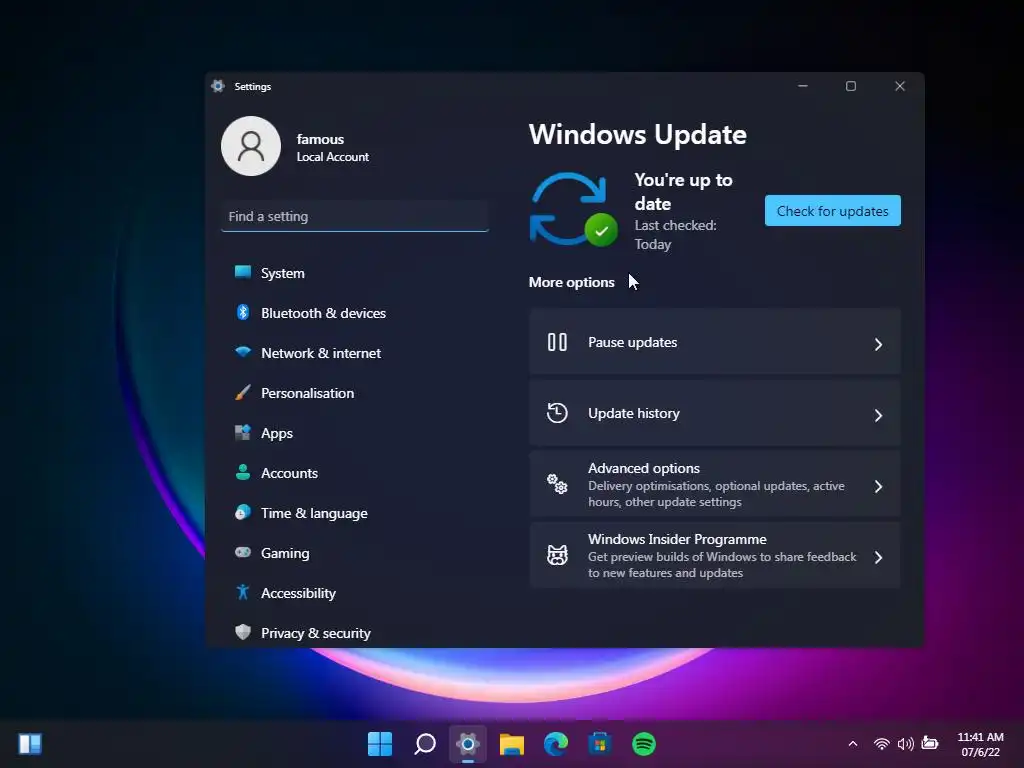The height and width of the screenshot is (768, 1024).
Task: Open clock and date 11:41 AM
Action: [x=980, y=744]
